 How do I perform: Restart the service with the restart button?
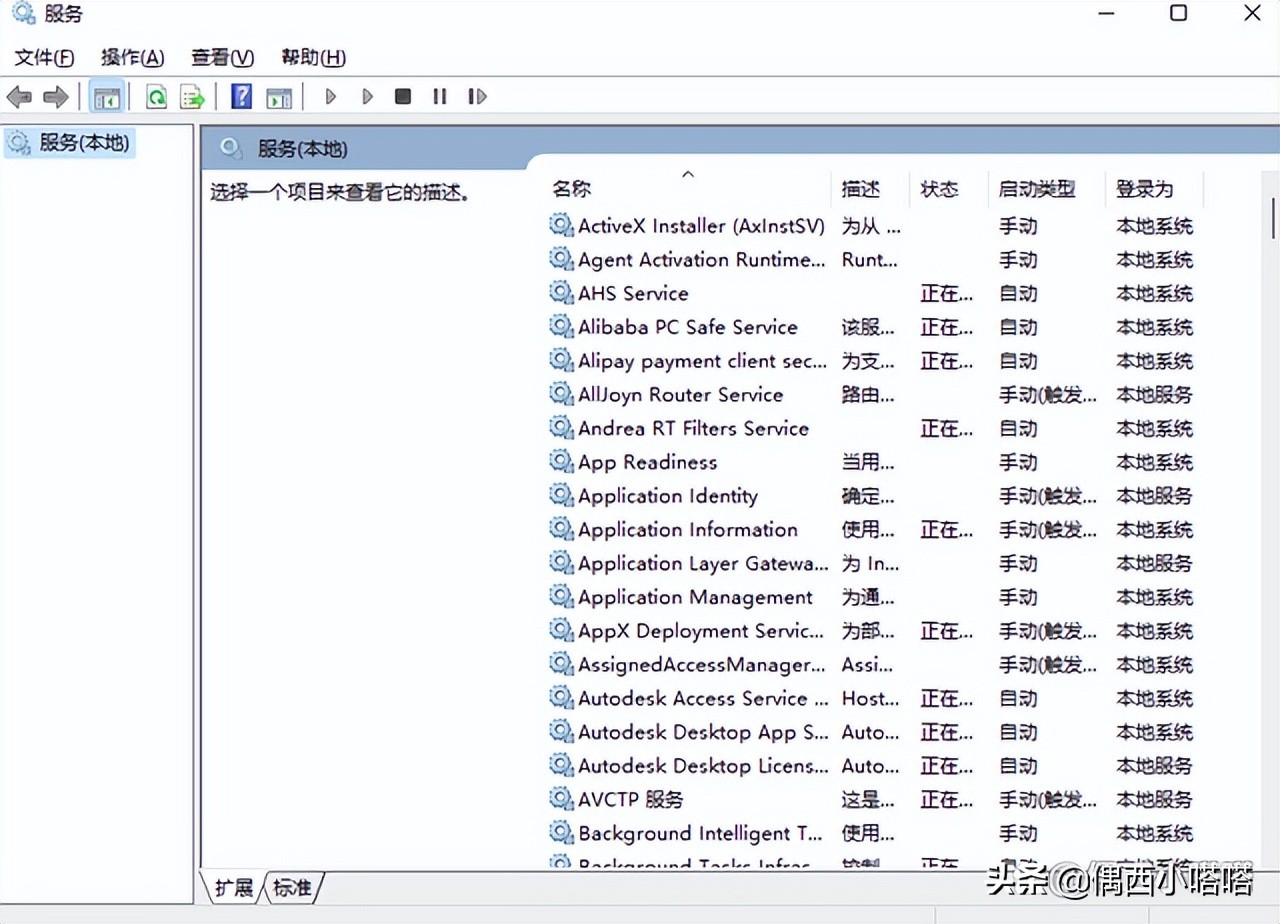tap(477, 96)
